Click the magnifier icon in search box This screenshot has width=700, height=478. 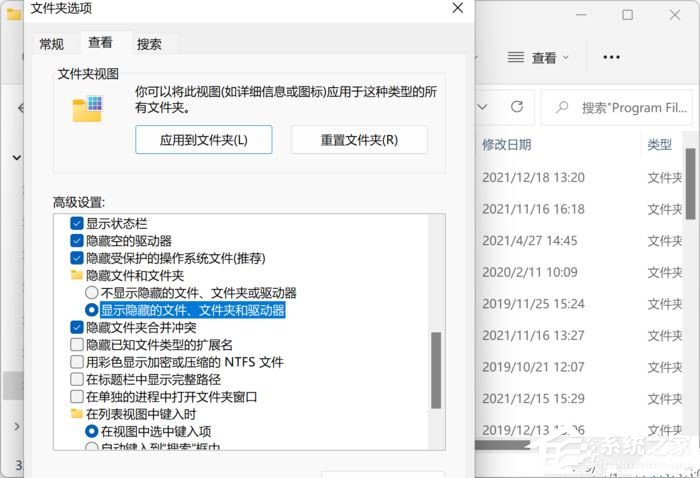coord(562,107)
